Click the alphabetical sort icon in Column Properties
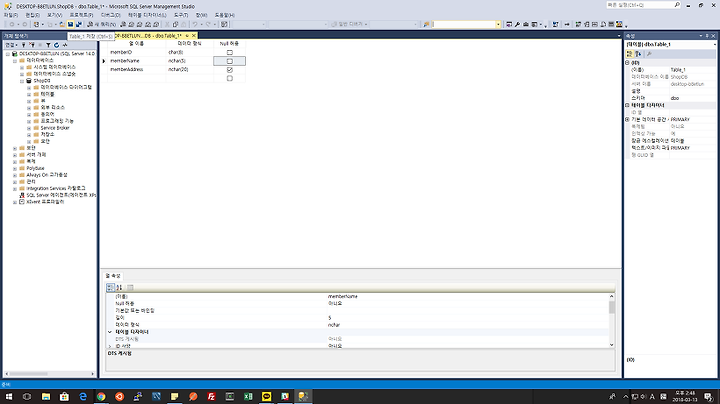 [x=119, y=287]
